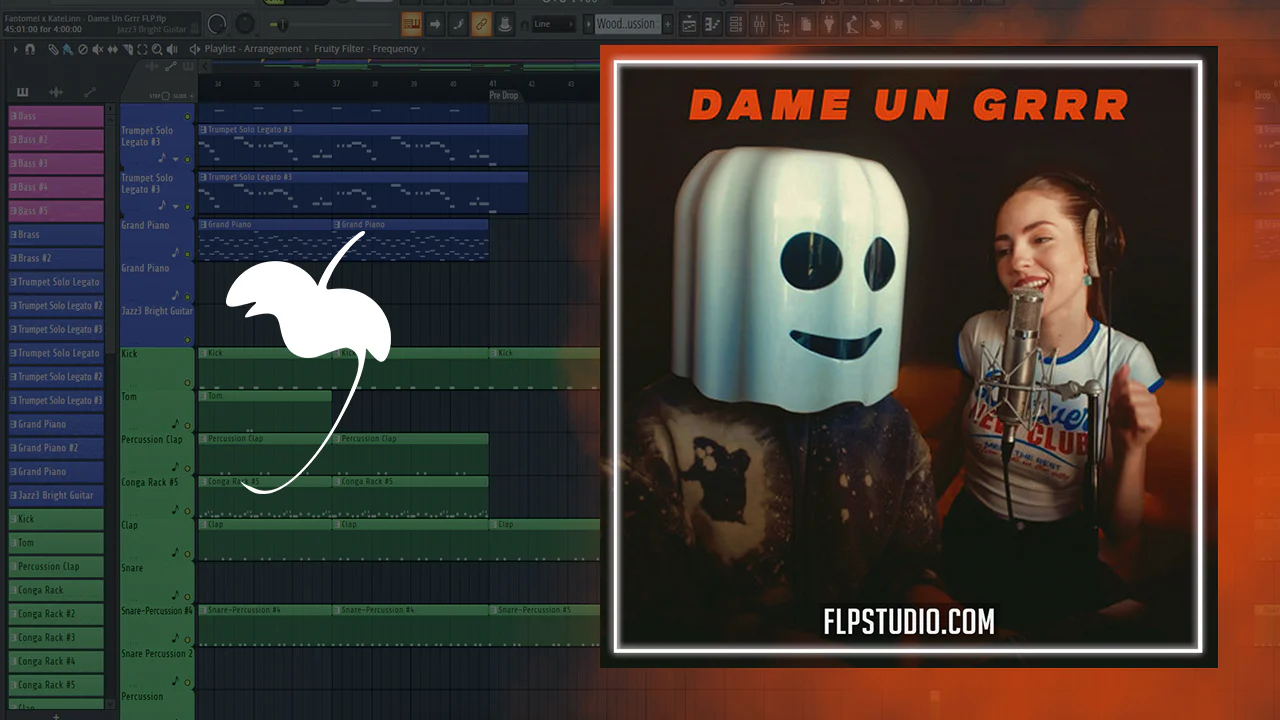The width and height of the screenshot is (1280, 720).
Task: Open the plugin picker plug icon
Action: pos(828,24)
